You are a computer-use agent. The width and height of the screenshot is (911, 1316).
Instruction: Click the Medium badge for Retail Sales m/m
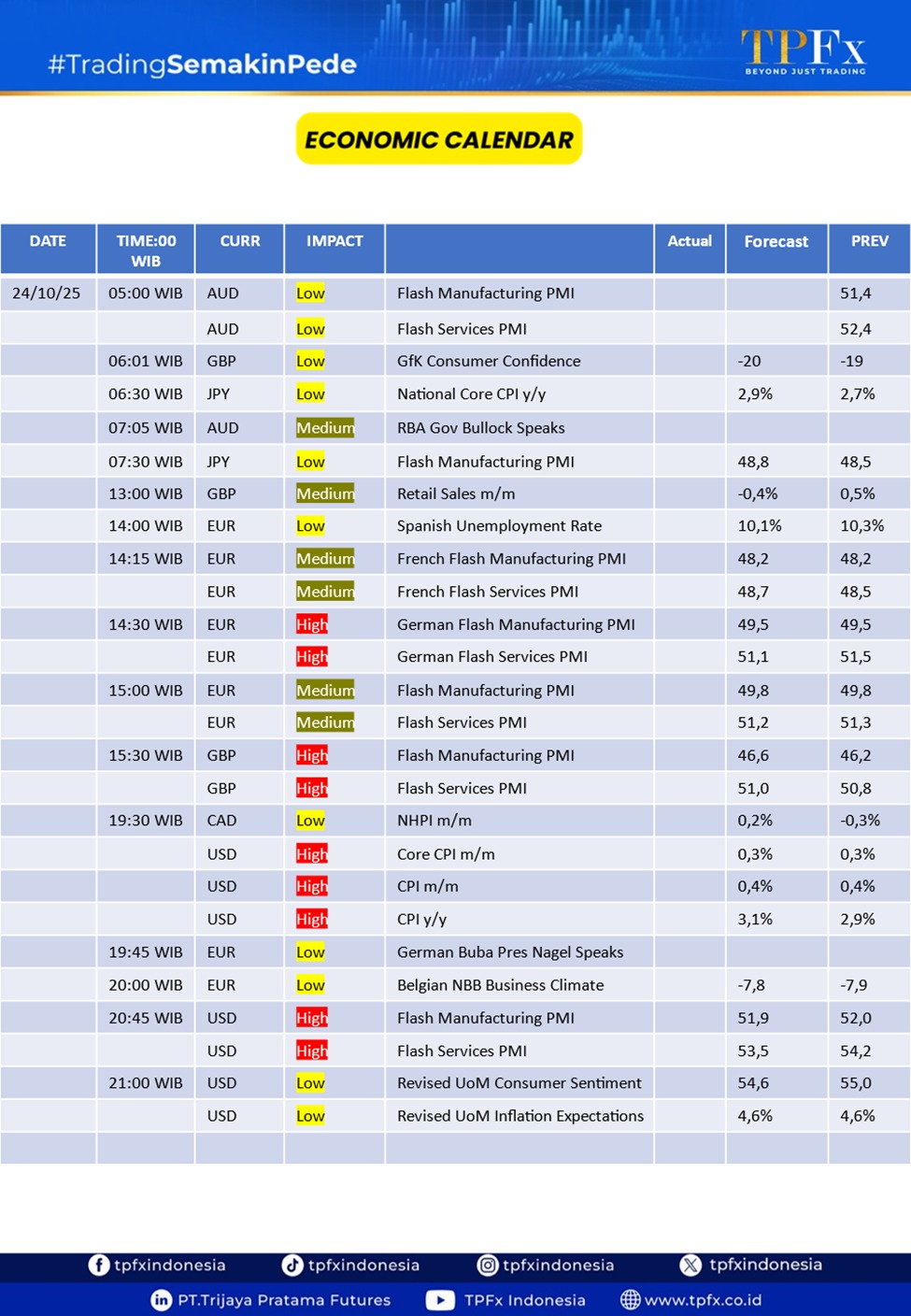coord(325,493)
